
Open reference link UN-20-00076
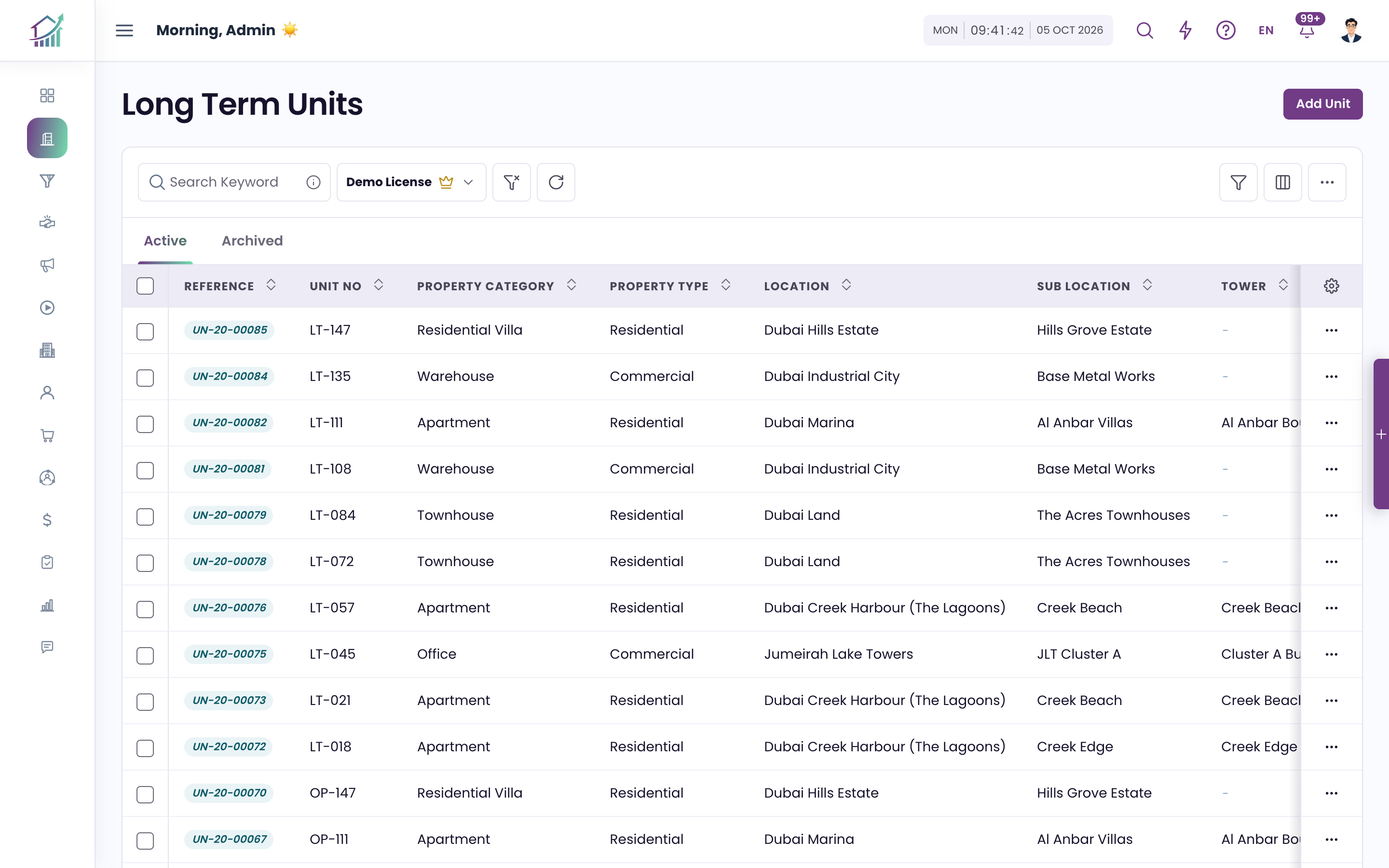point(229,608)
